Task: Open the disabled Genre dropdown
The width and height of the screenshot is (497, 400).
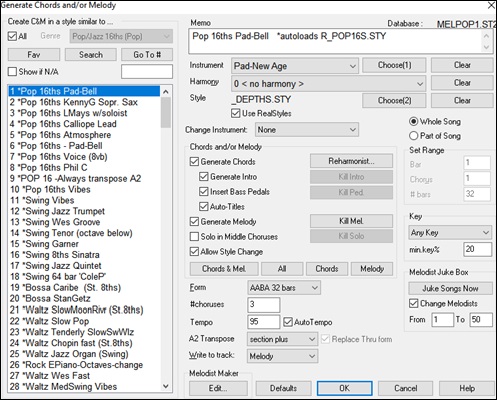Action: tap(121, 36)
